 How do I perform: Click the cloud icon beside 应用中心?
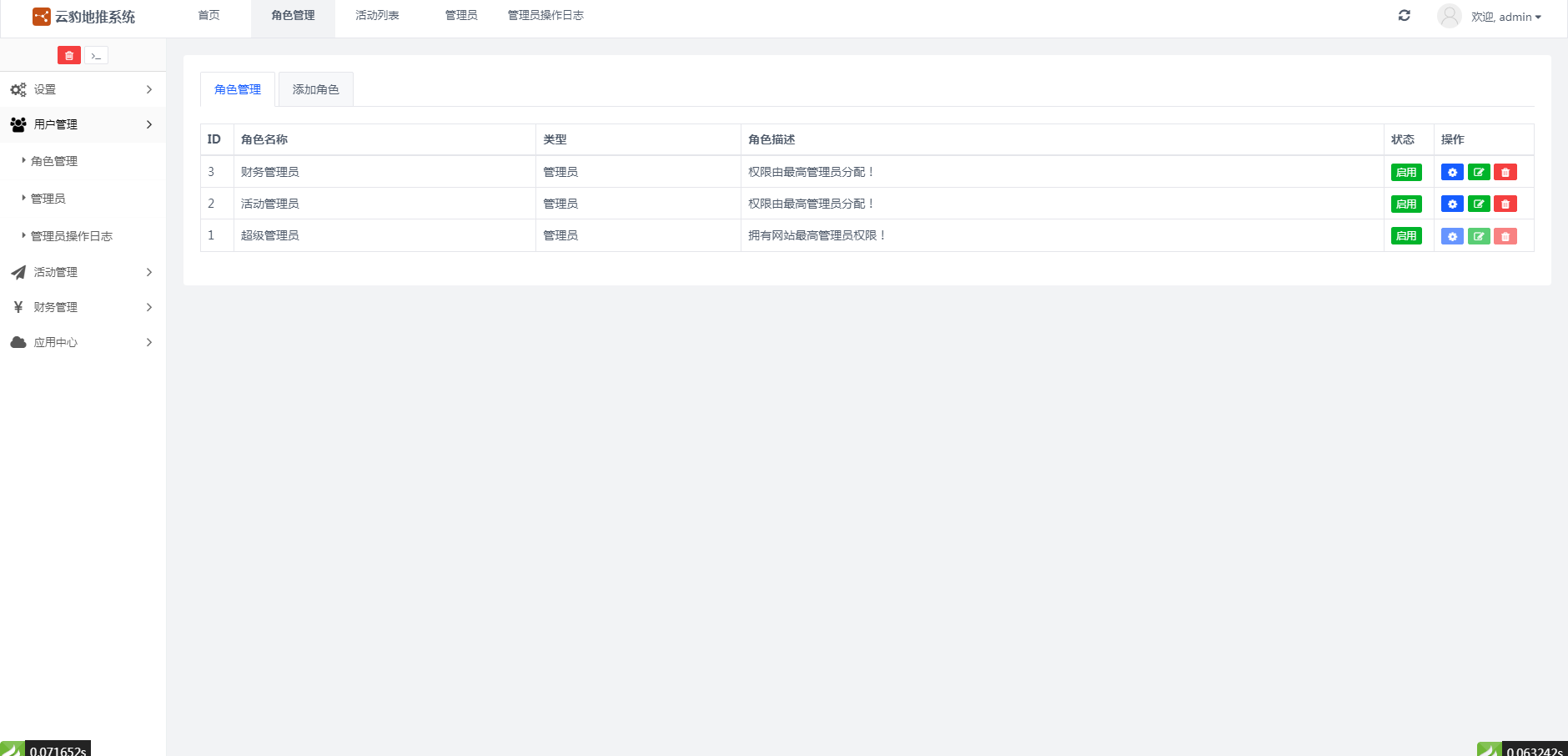(x=18, y=342)
